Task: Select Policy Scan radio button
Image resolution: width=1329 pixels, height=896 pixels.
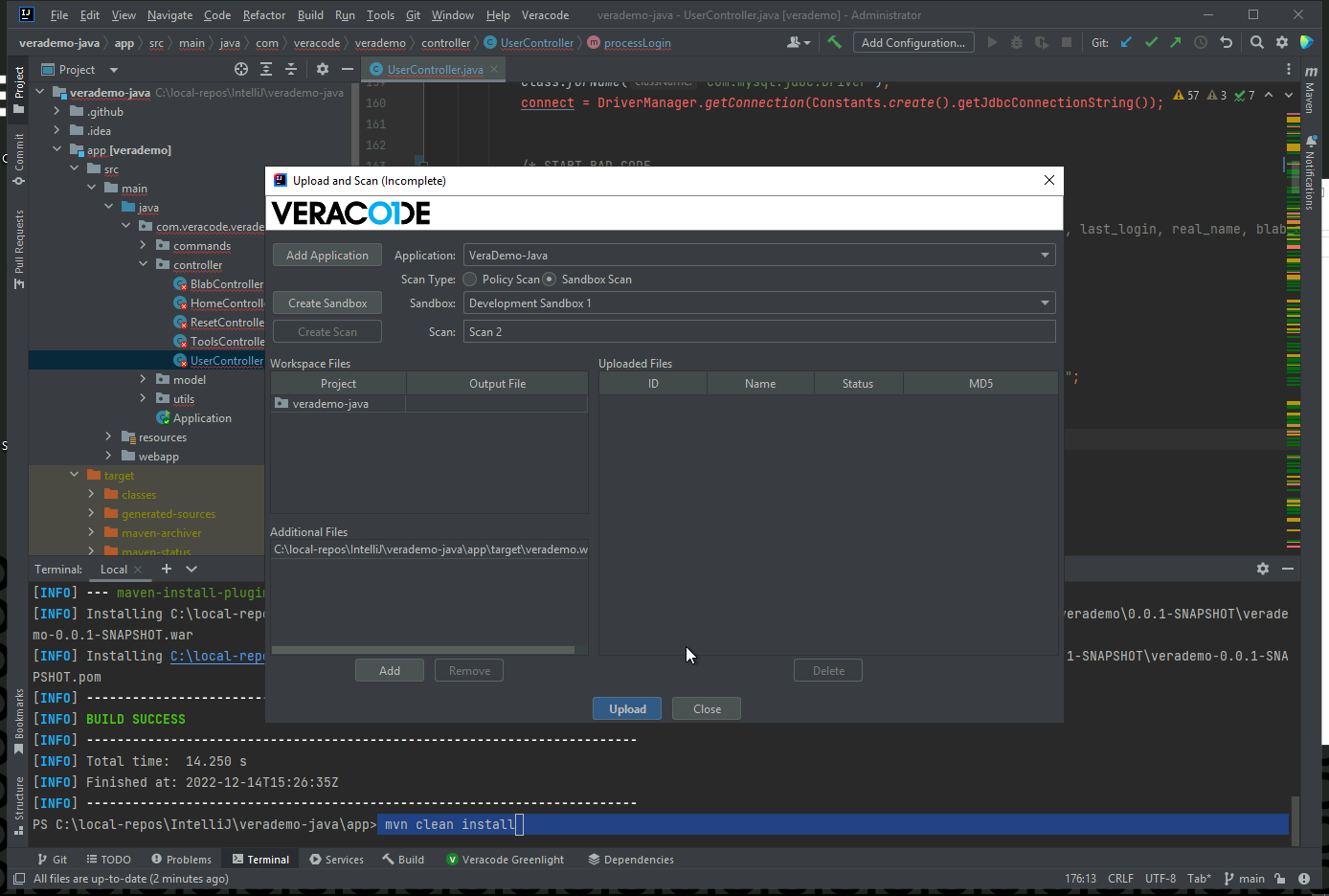Action: pos(470,280)
